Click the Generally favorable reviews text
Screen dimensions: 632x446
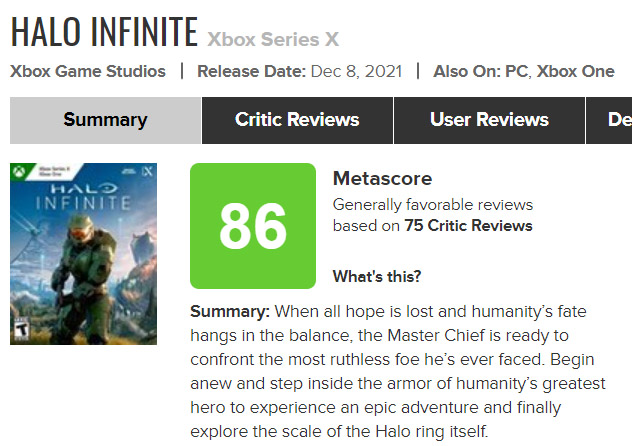[433, 205]
